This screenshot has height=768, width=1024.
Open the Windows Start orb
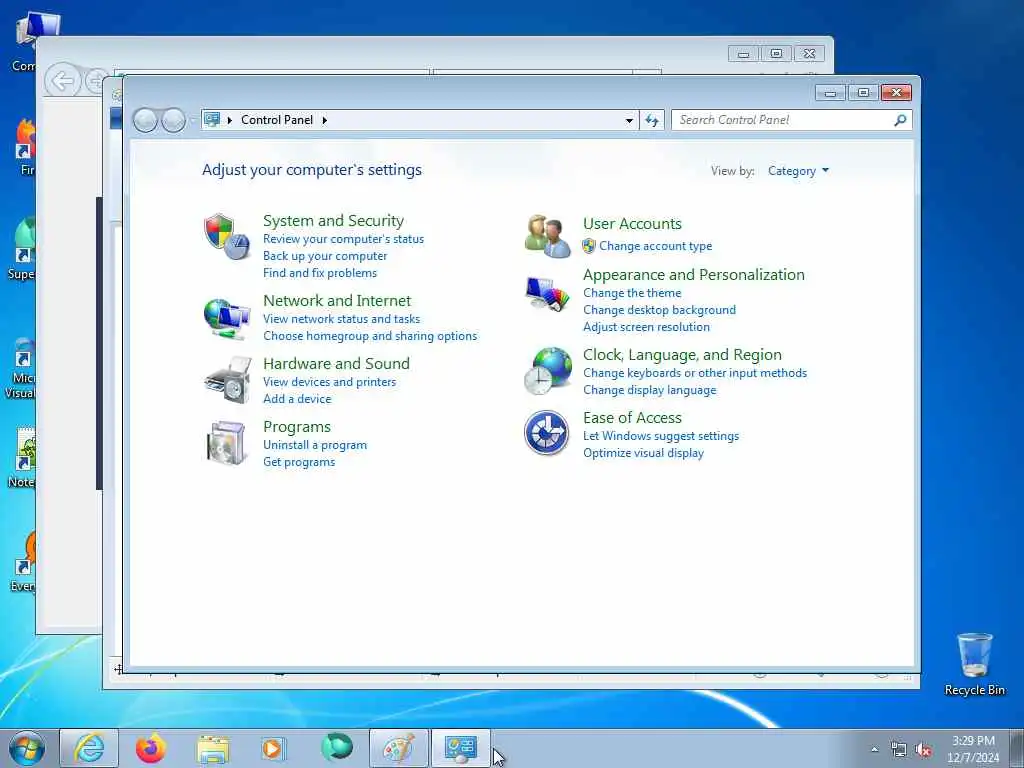(x=27, y=748)
